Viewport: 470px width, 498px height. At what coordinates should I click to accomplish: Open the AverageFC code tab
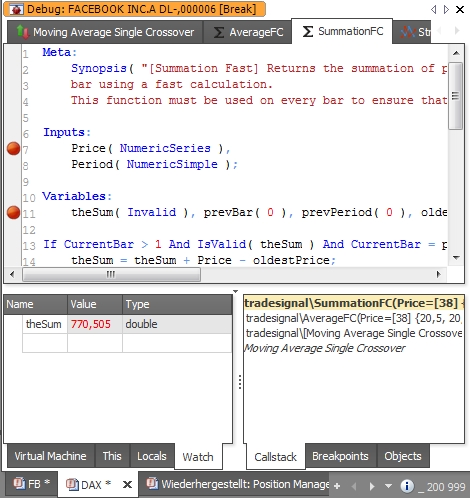pyautogui.click(x=247, y=32)
